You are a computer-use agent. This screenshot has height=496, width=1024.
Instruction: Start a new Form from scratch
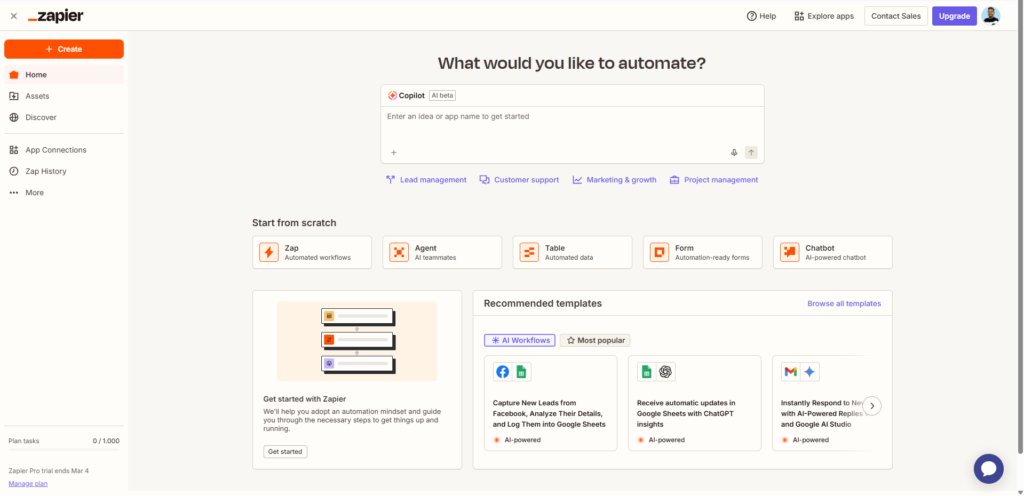pyautogui.click(x=702, y=252)
